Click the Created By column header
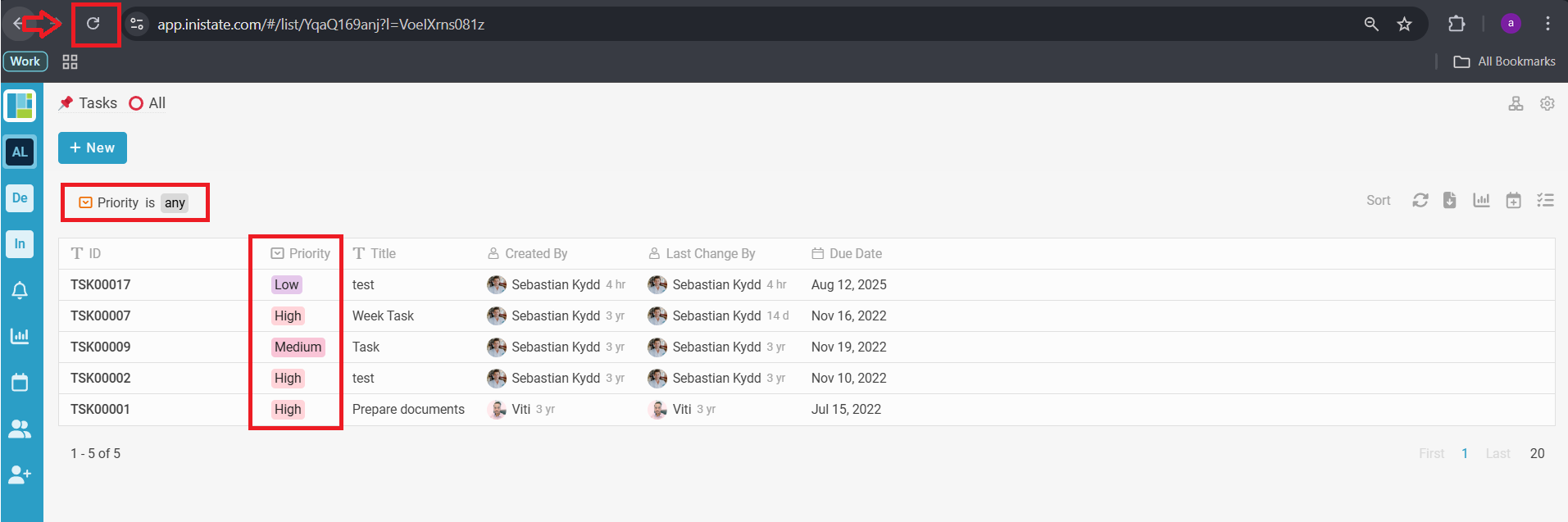This screenshot has height=522, width=1568. point(528,253)
